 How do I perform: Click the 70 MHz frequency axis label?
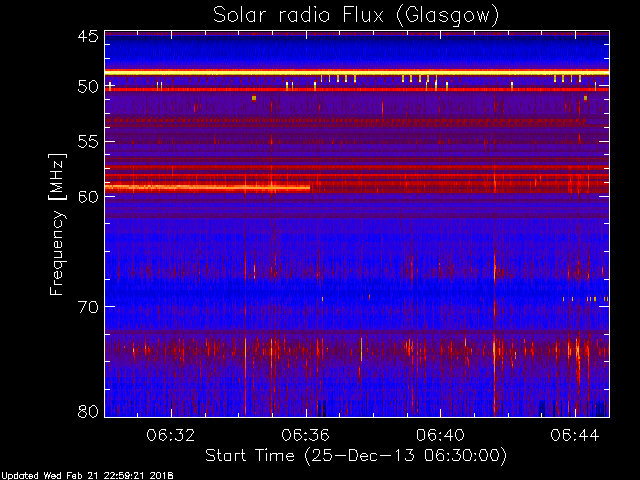(x=88, y=307)
